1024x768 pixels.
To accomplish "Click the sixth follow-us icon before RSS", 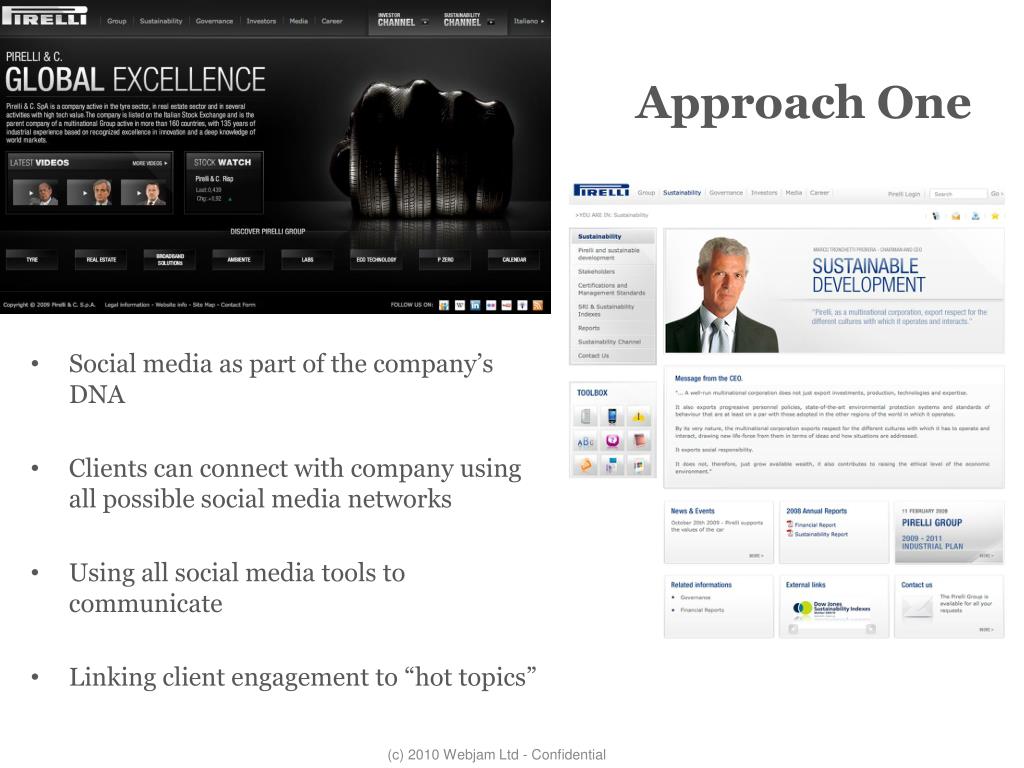I will pos(522,305).
